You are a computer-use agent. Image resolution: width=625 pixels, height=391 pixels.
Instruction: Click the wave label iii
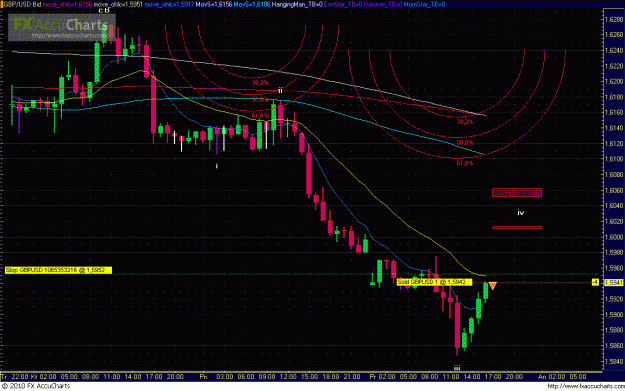(x=457, y=368)
